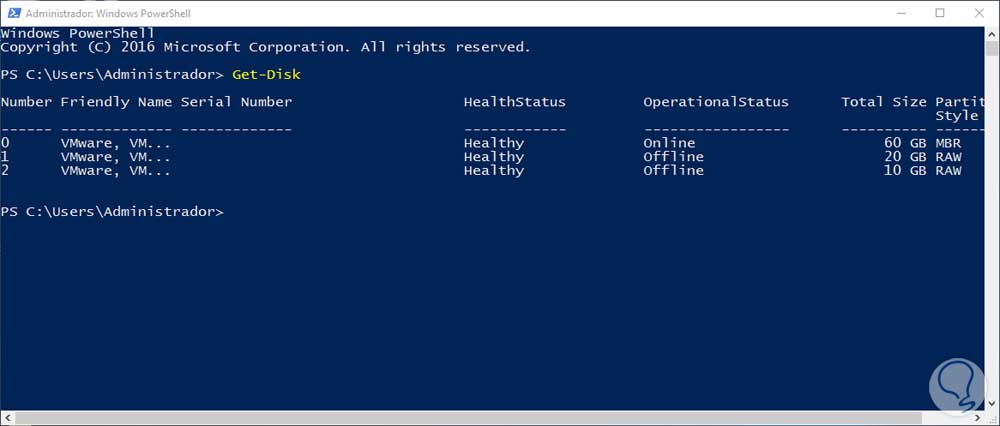Maximize the PowerShell window
This screenshot has height=426, width=1000.
pos(940,13)
